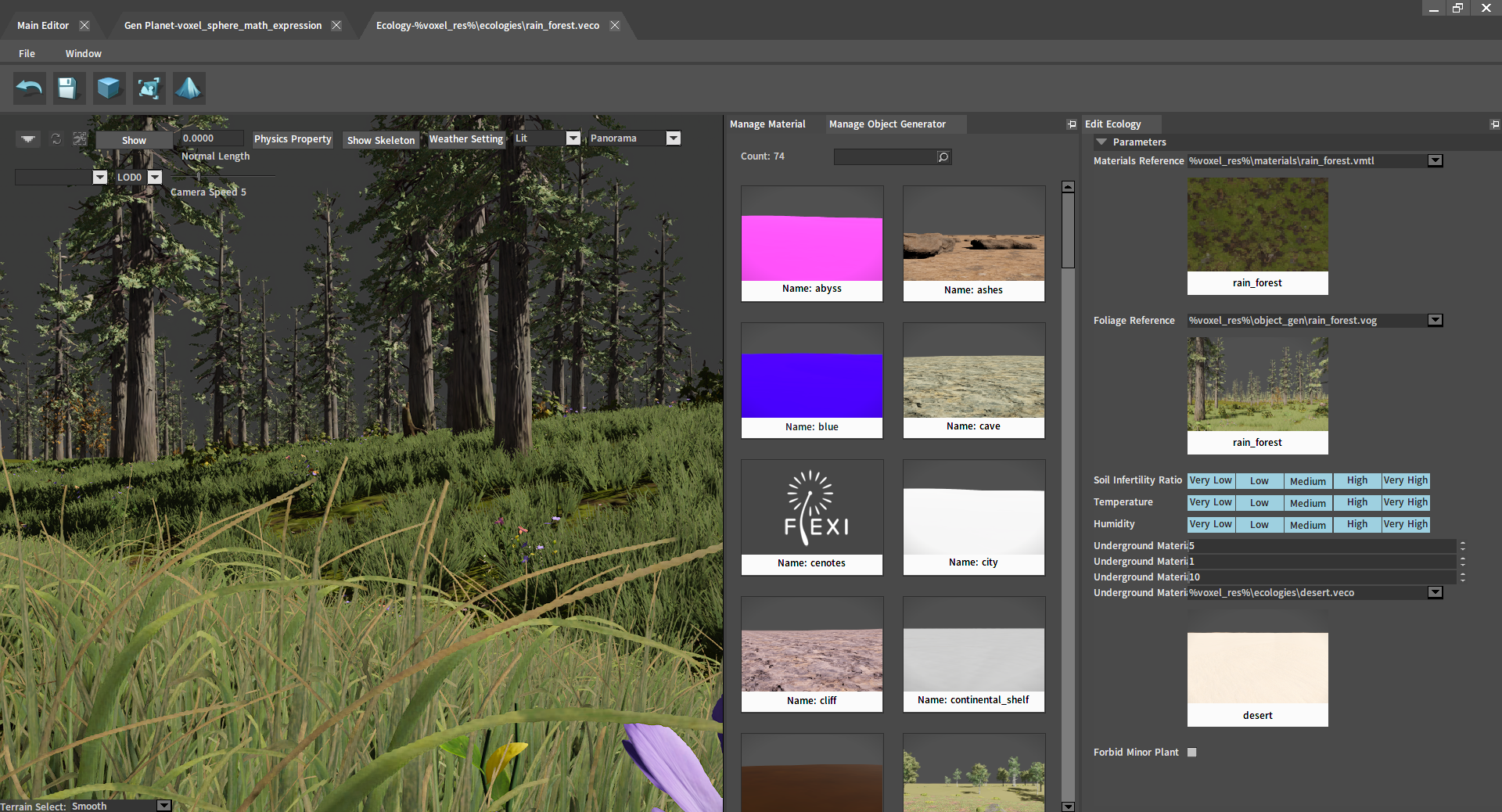This screenshot has width=1502, height=812.
Task: Open the File menu
Action: pyautogui.click(x=27, y=54)
